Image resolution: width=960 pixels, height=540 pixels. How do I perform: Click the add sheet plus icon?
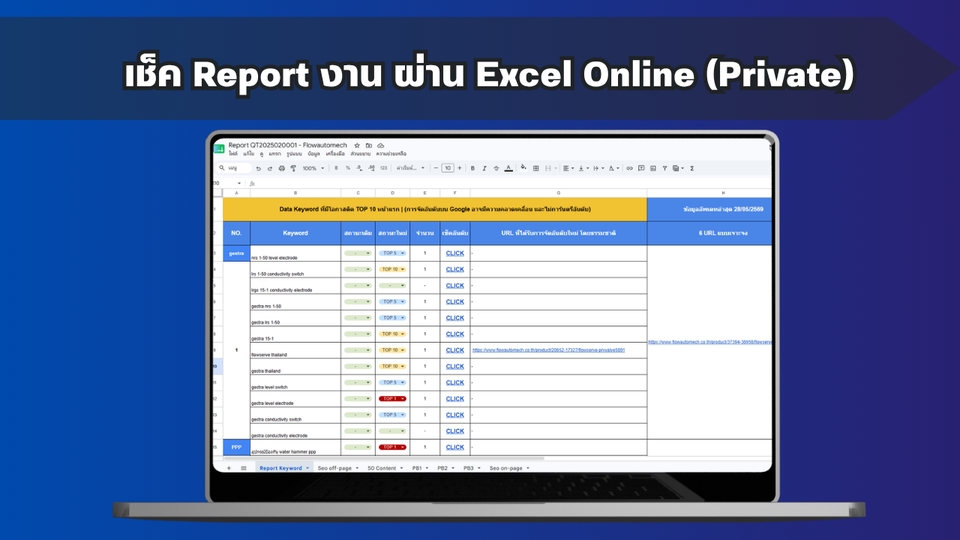[x=229, y=468]
